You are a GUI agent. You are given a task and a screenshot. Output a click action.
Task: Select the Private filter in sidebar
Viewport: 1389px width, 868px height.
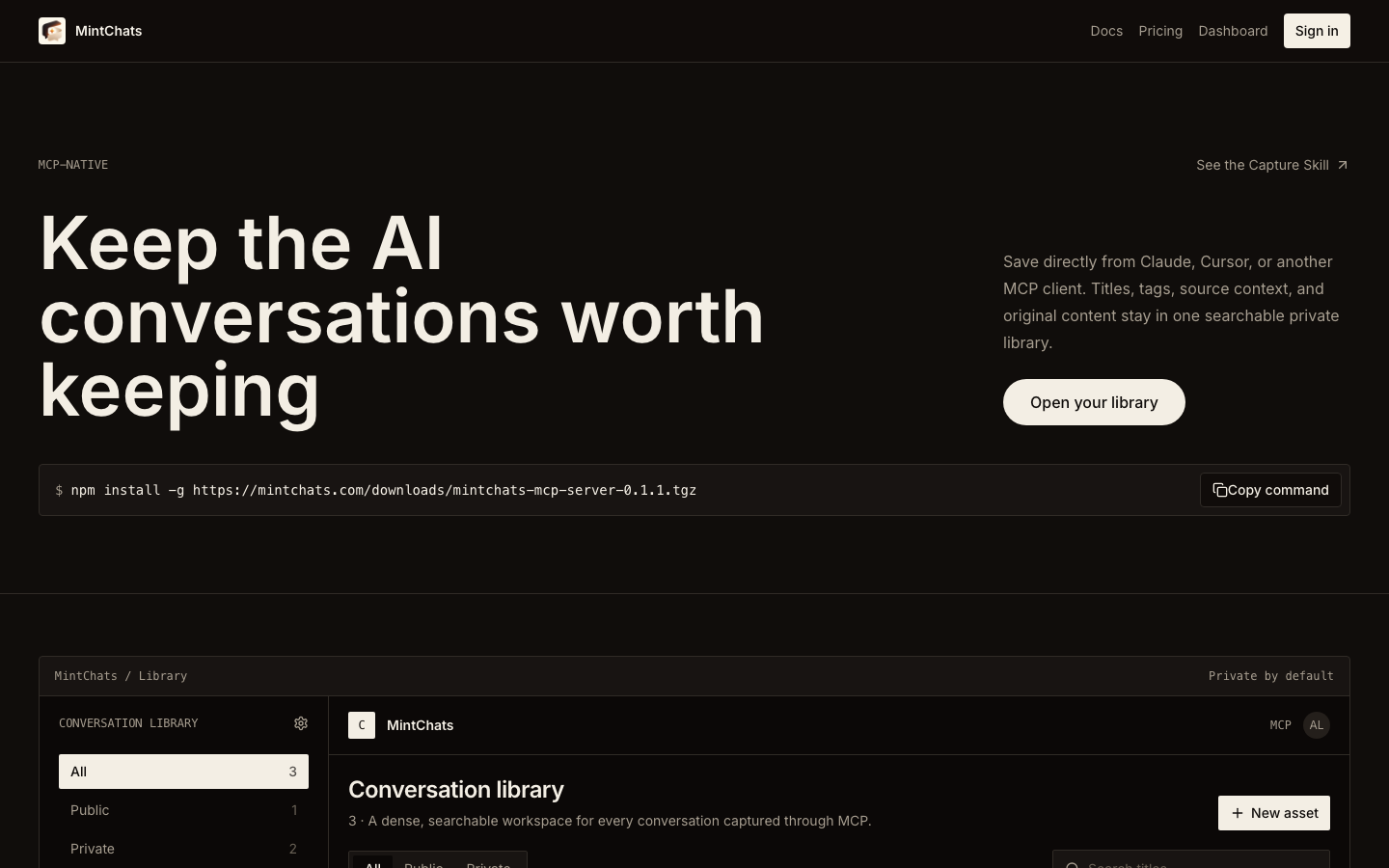click(x=183, y=849)
